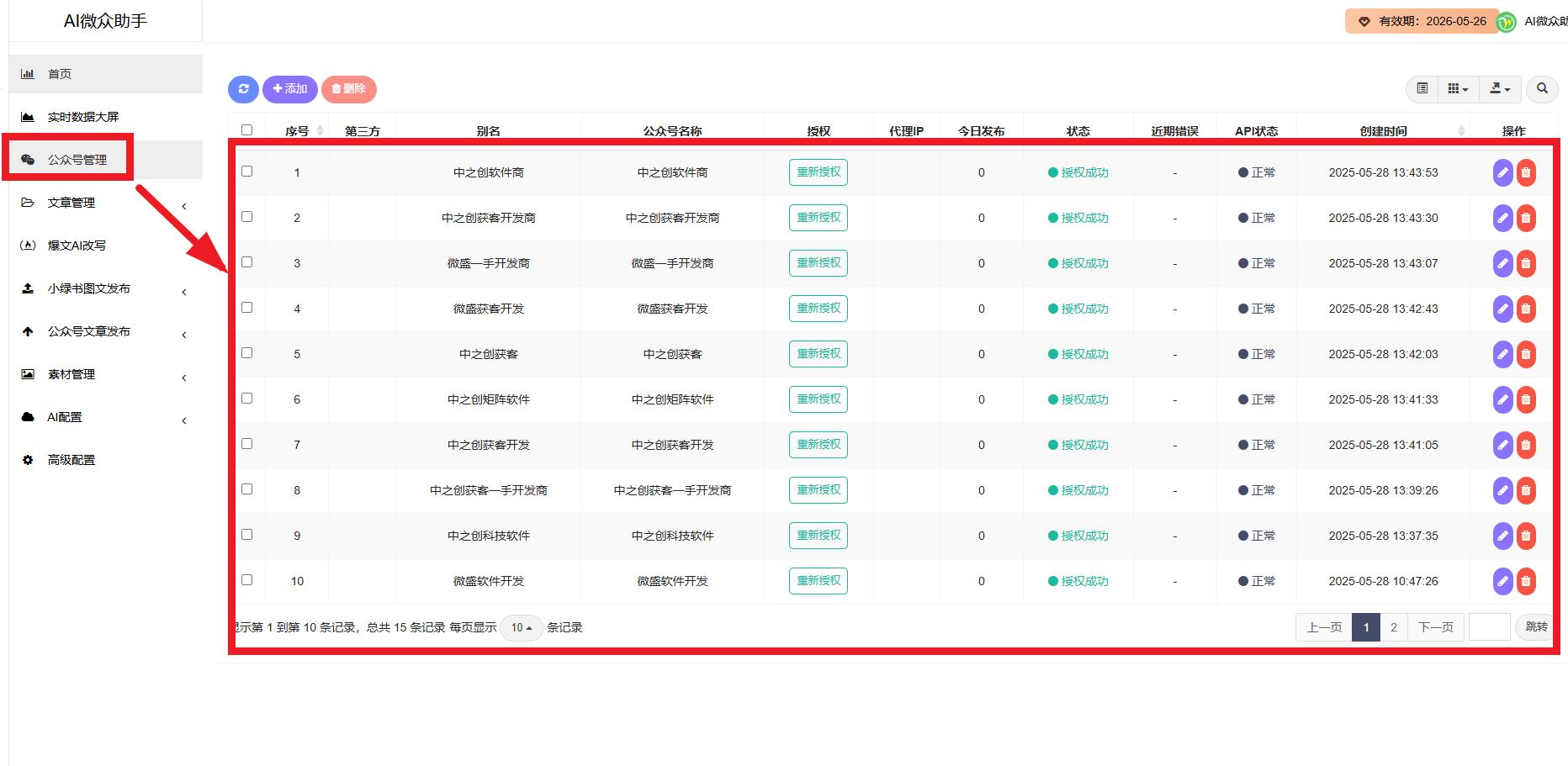Toggle the select-all checkbox in table header
Screen dimensions: 1568x766
(246, 129)
